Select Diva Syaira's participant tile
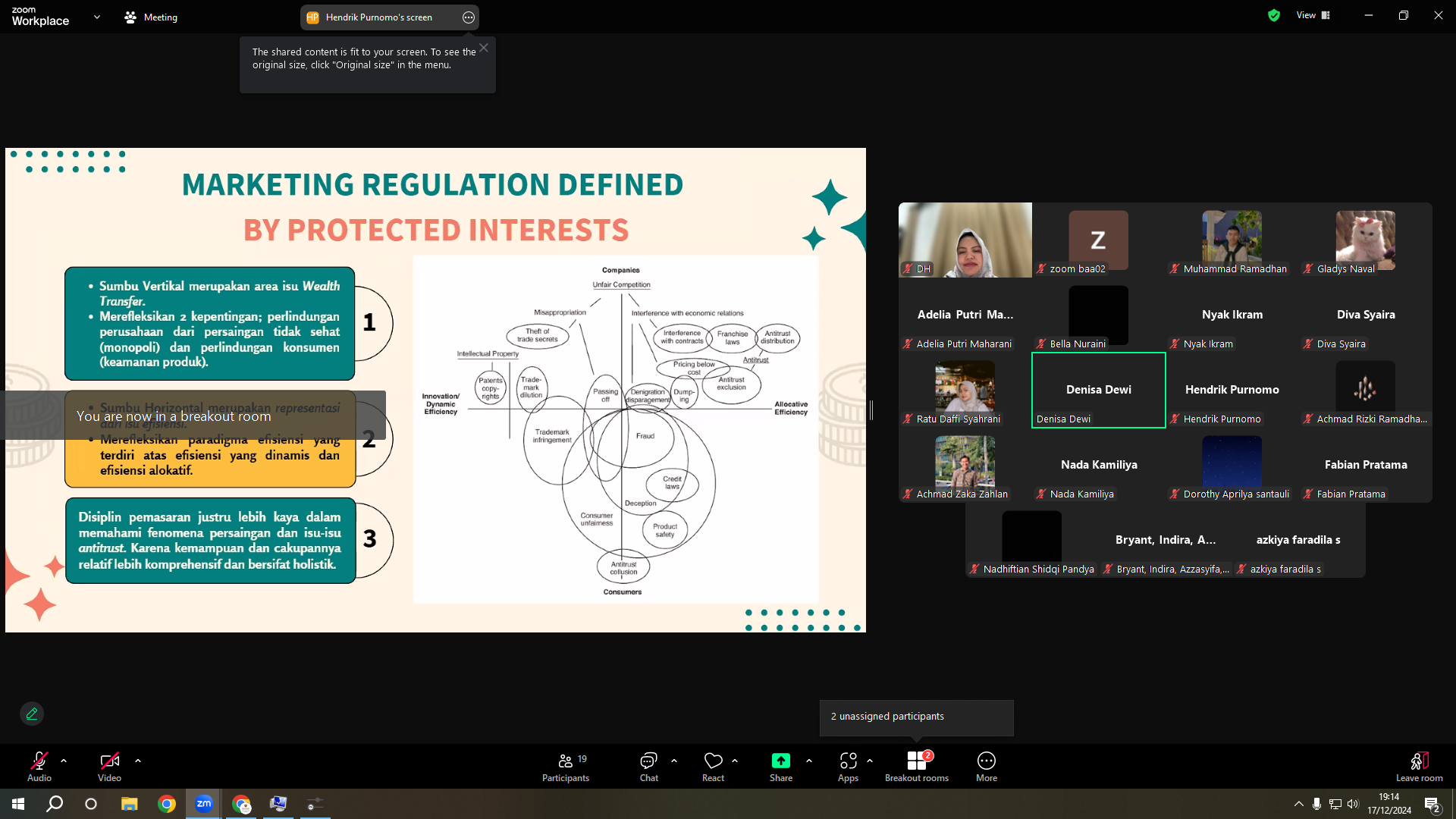Screen dimensions: 1456x819 1366,315
